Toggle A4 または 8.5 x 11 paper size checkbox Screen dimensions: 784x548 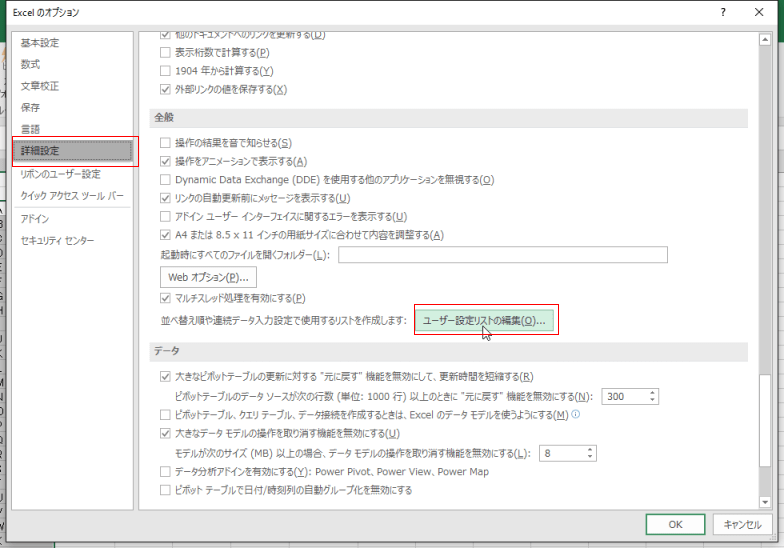coord(165,234)
